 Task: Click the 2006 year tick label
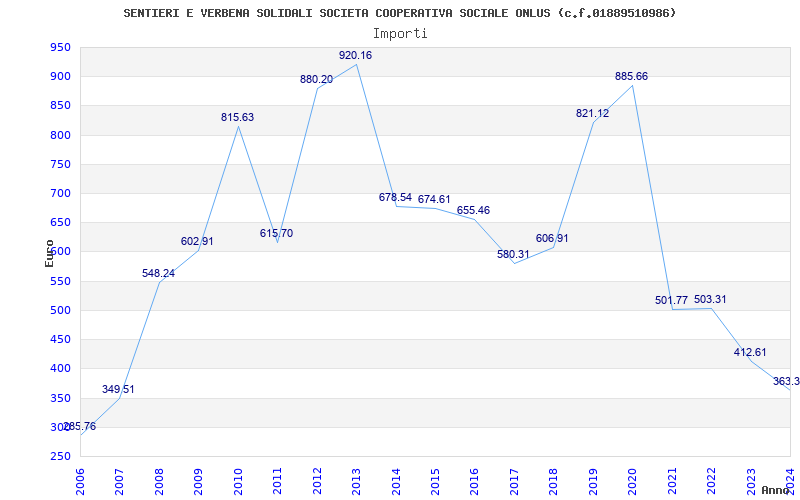(x=81, y=482)
